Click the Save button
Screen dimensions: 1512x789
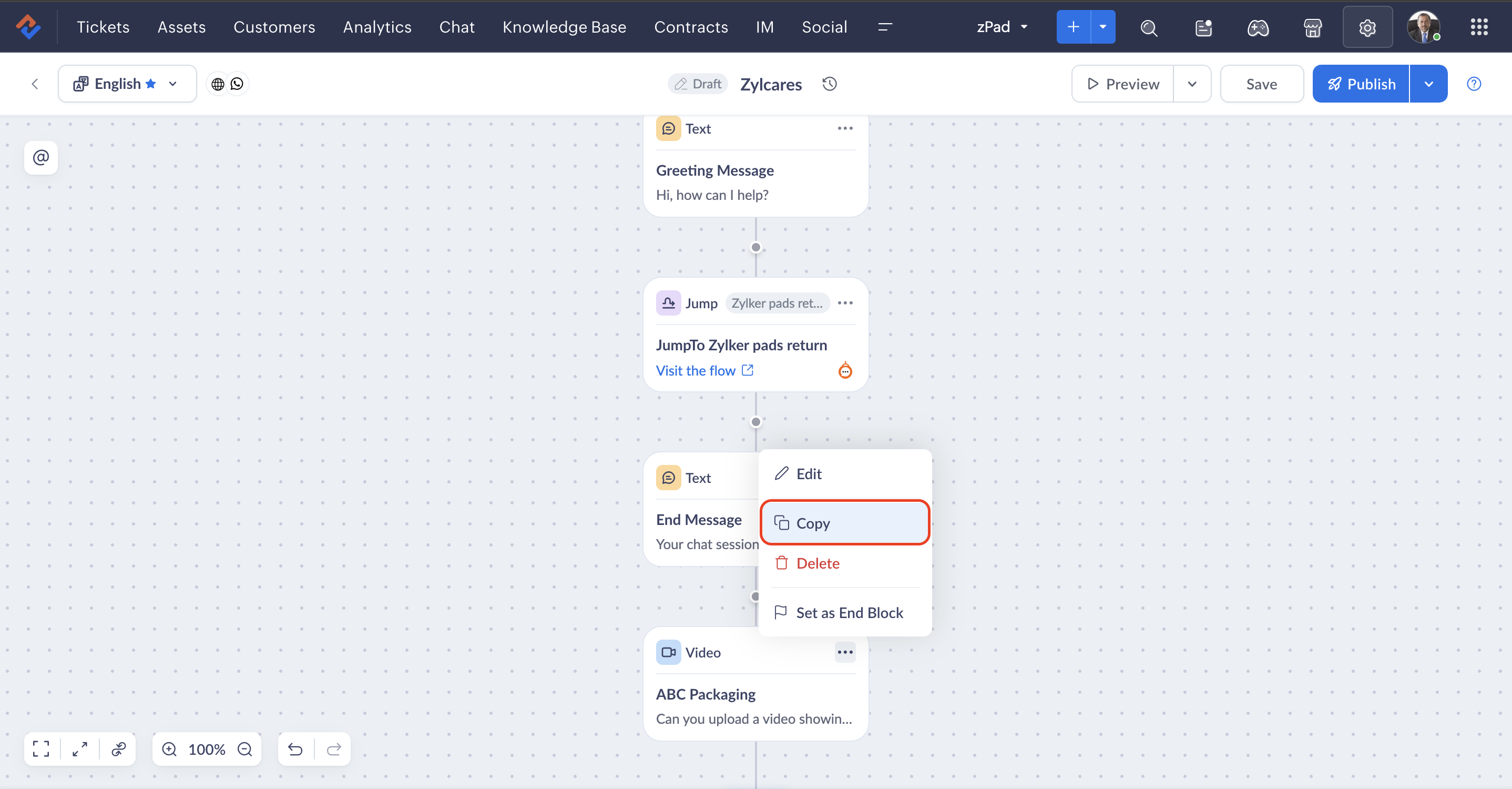pos(1261,84)
